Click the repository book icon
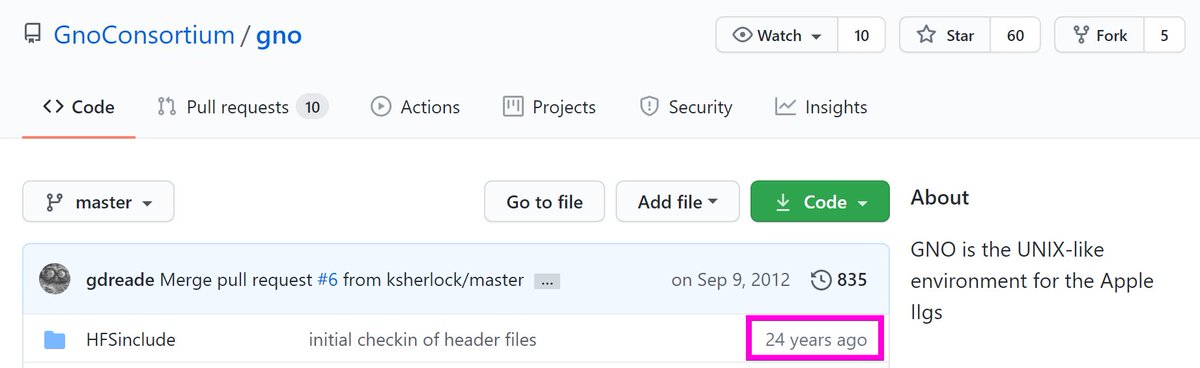Screen dimensions: 1200x368 point(33,36)
